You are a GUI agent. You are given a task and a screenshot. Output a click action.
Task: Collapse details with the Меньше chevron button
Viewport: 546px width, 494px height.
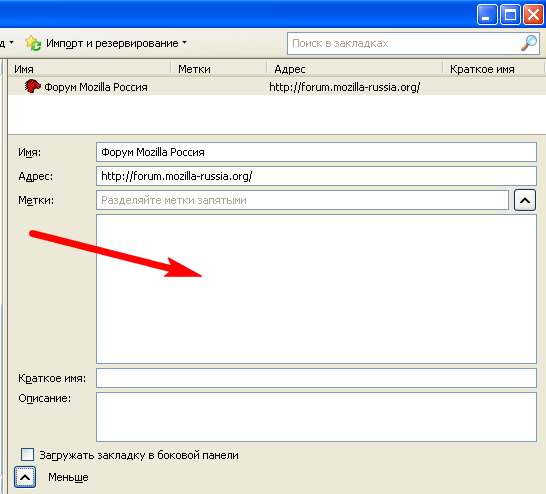point(25,477)
